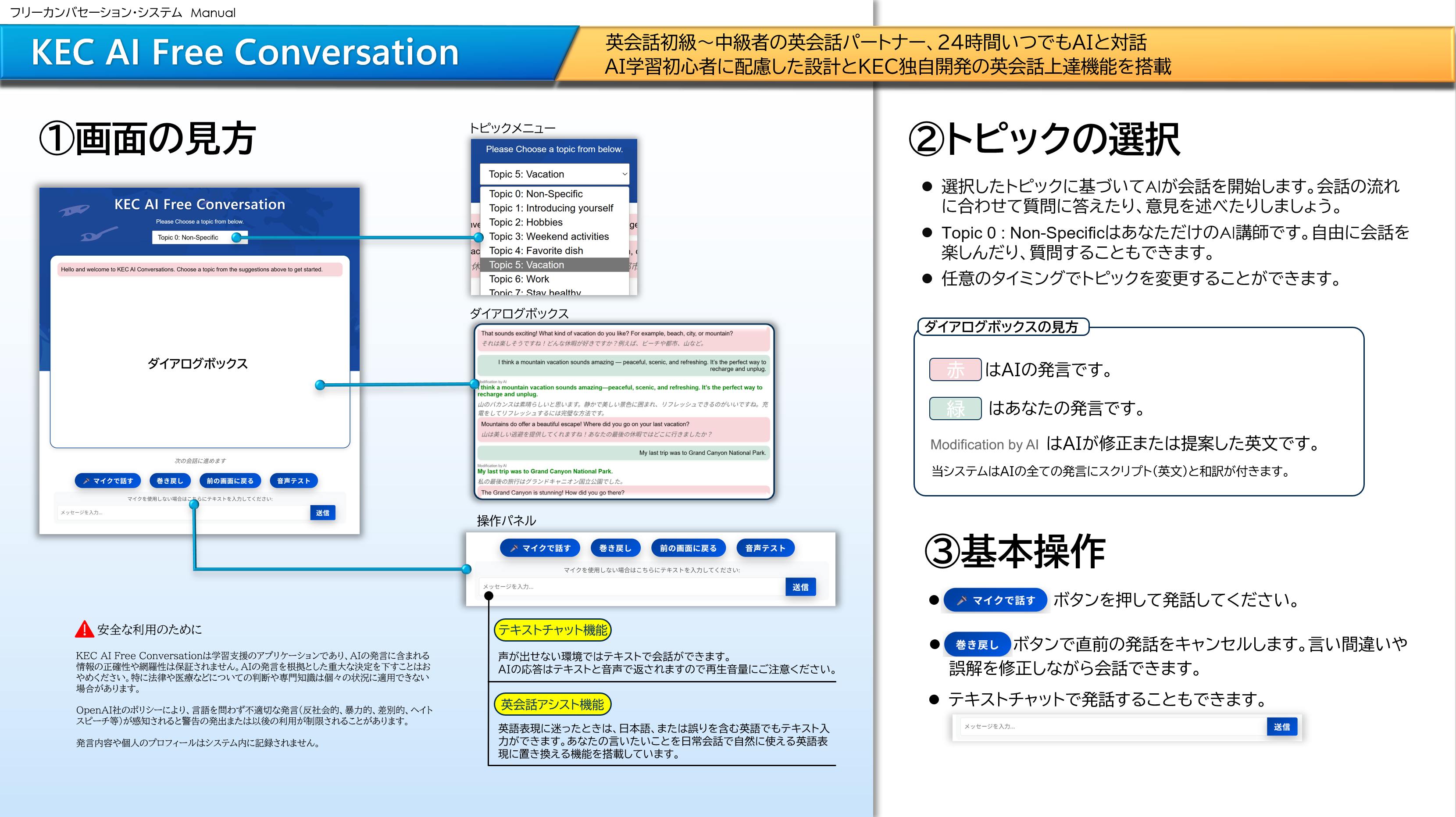Screen dimensions: 1456x817
Task: Click the マイクで話す button in section ③
Action: (995, 600)
